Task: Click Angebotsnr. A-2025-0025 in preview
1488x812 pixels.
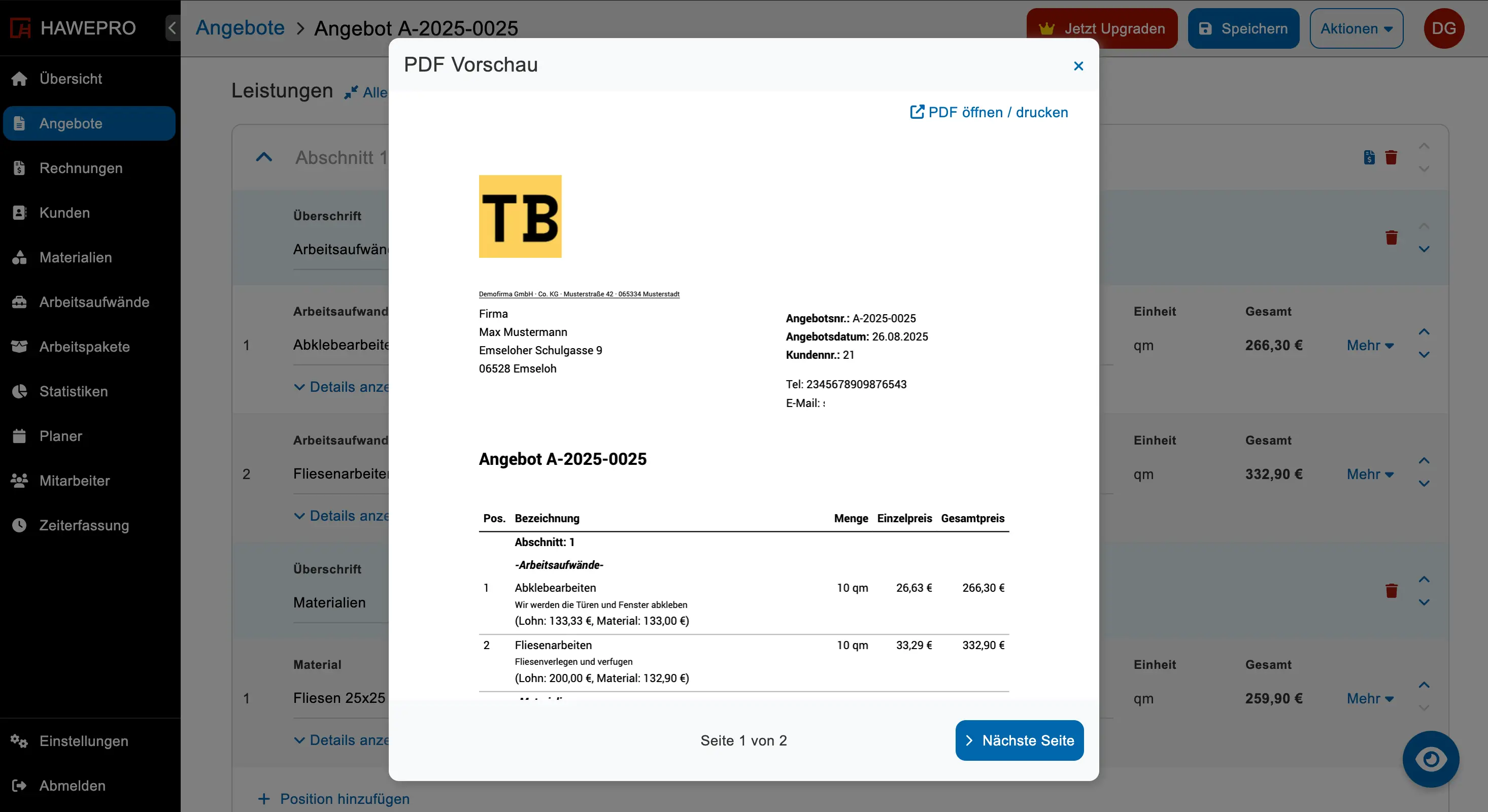Action: 850,318
